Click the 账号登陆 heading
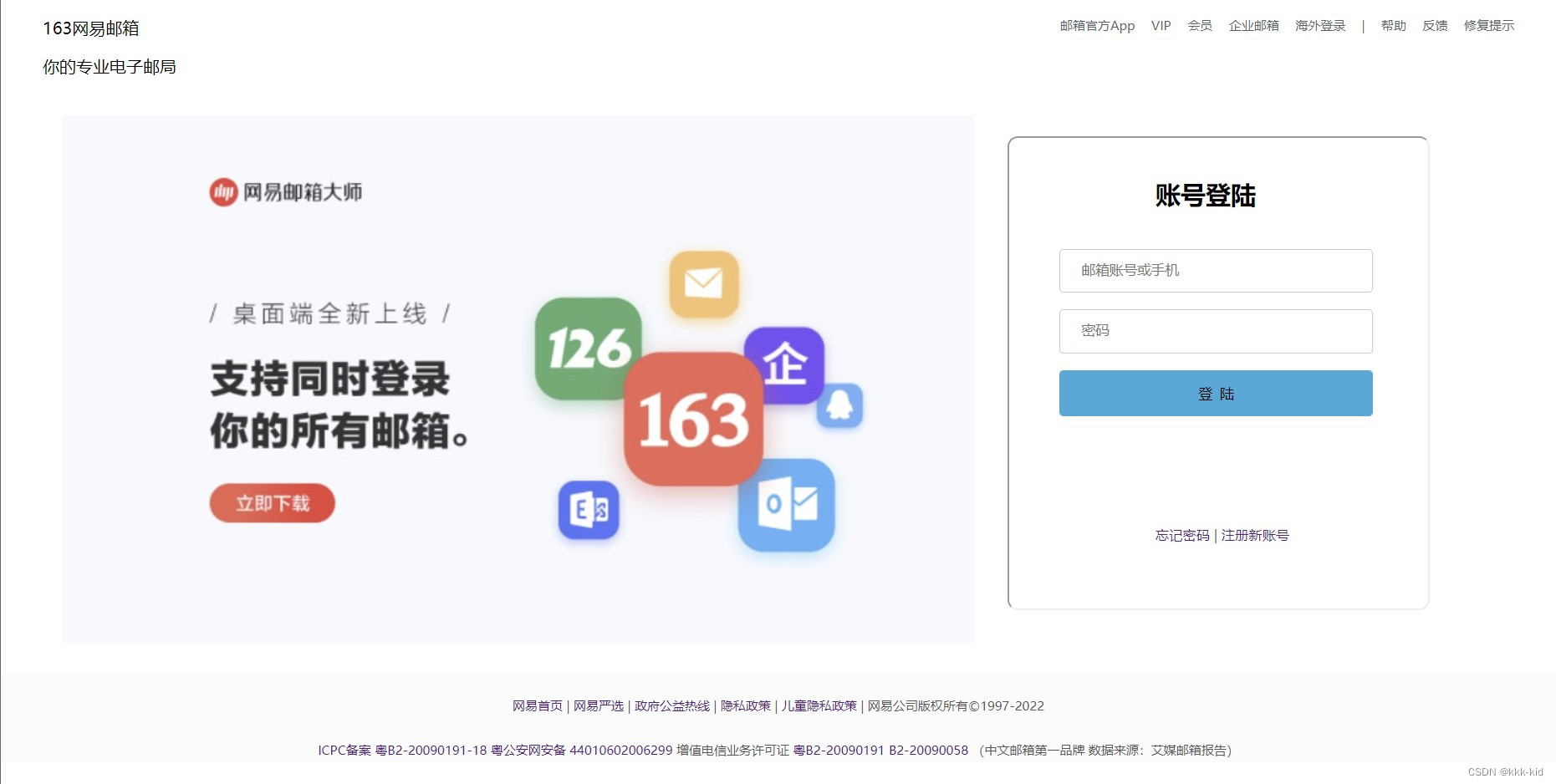Screen dimensions: 1556x784 tap(1205, 196)
